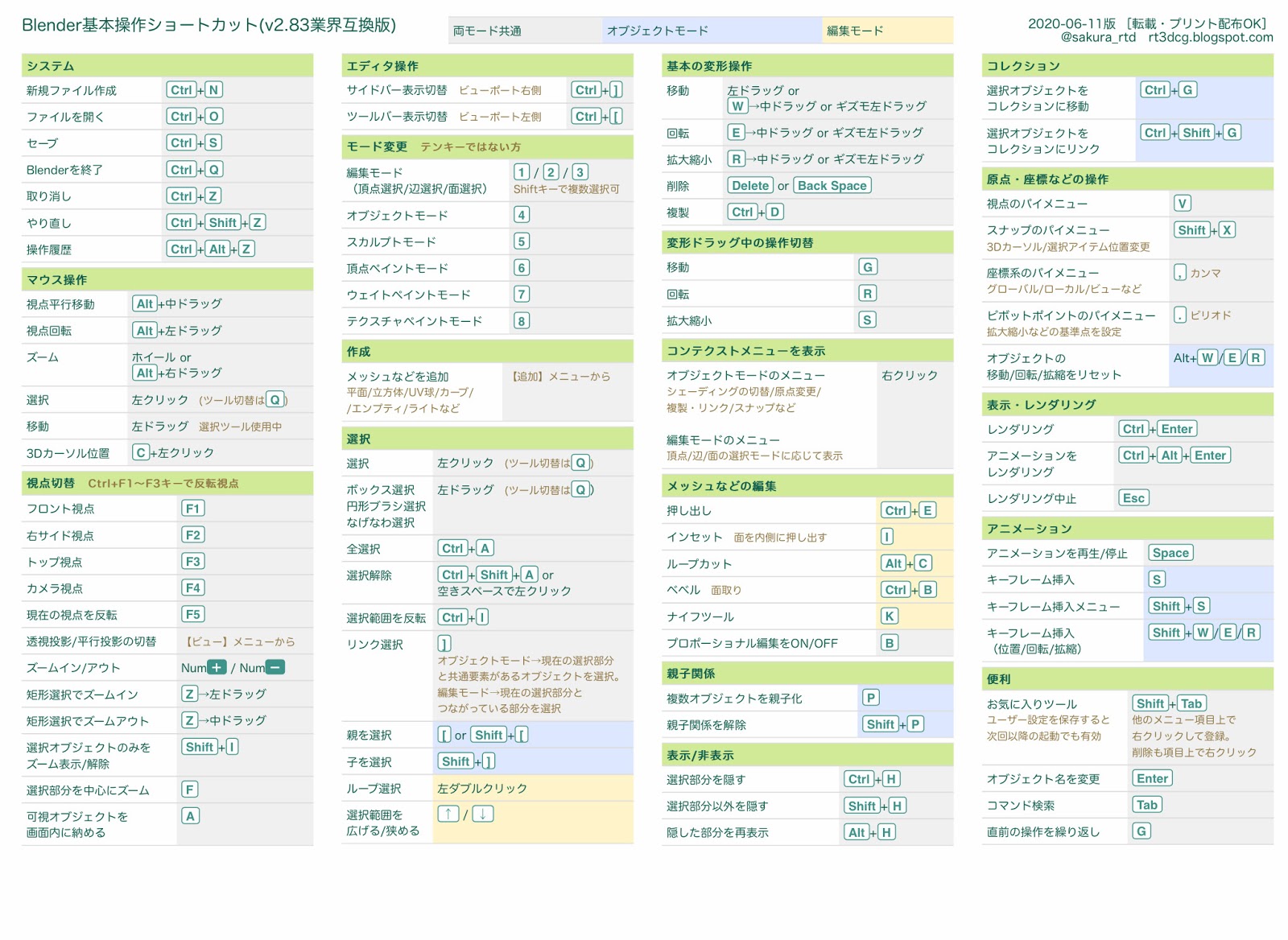This screenshot has height=940, width=1288.
Task: Click the システム section heading
Action: click(51, 66)
